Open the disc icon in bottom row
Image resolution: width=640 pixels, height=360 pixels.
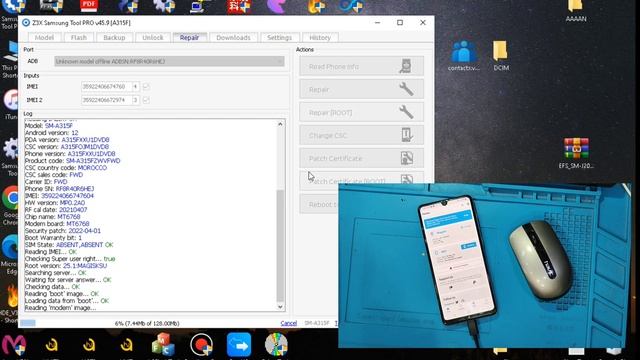[x=276, y=345]
